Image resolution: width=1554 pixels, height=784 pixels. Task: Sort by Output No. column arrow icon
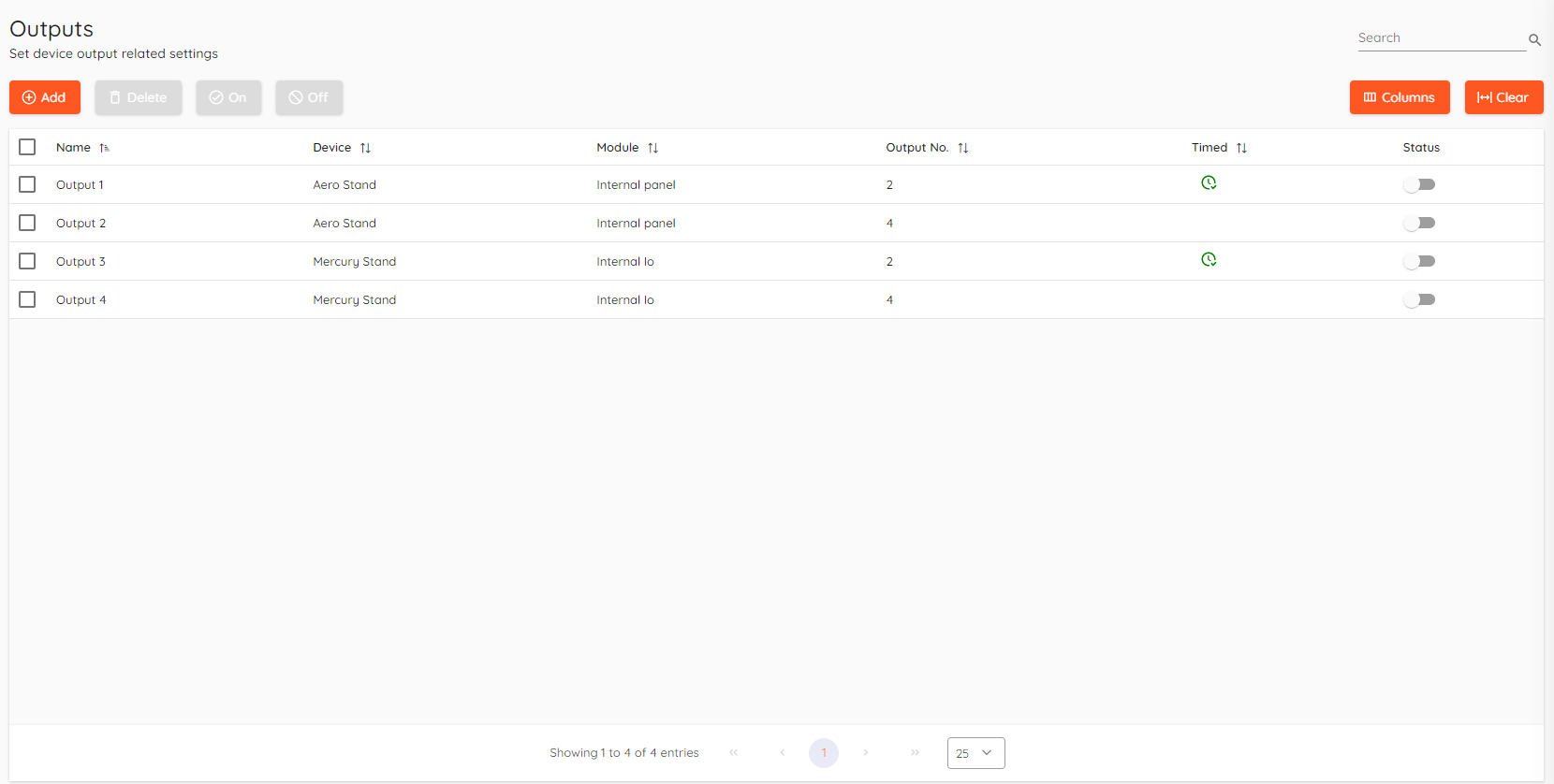point(962,148)
